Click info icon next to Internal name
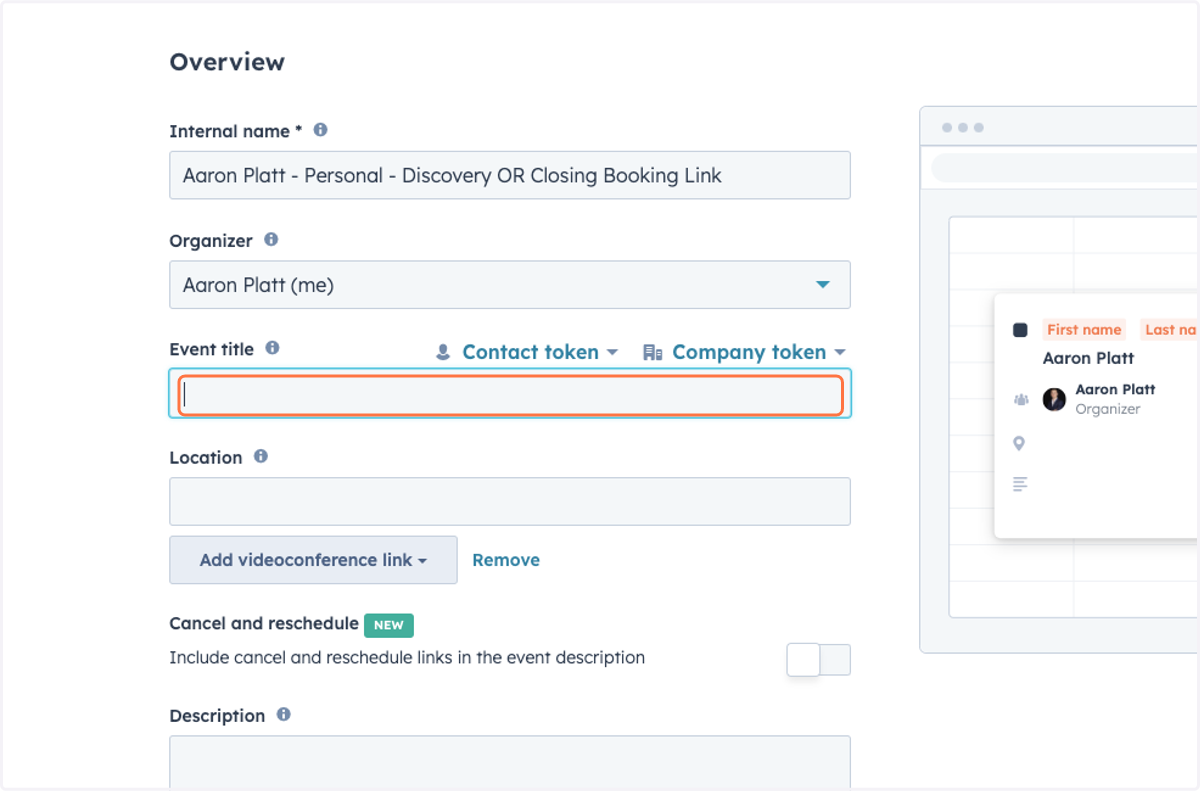Screen dimensions: 1200x791 coord(320,130)
